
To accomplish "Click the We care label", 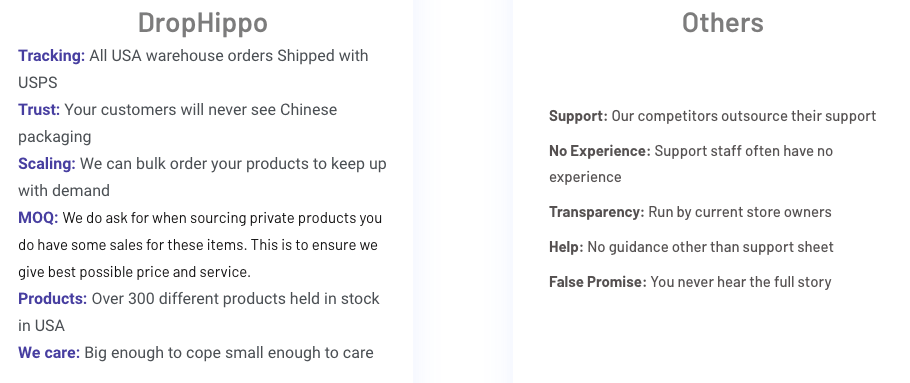I will [x=49, y=353].
